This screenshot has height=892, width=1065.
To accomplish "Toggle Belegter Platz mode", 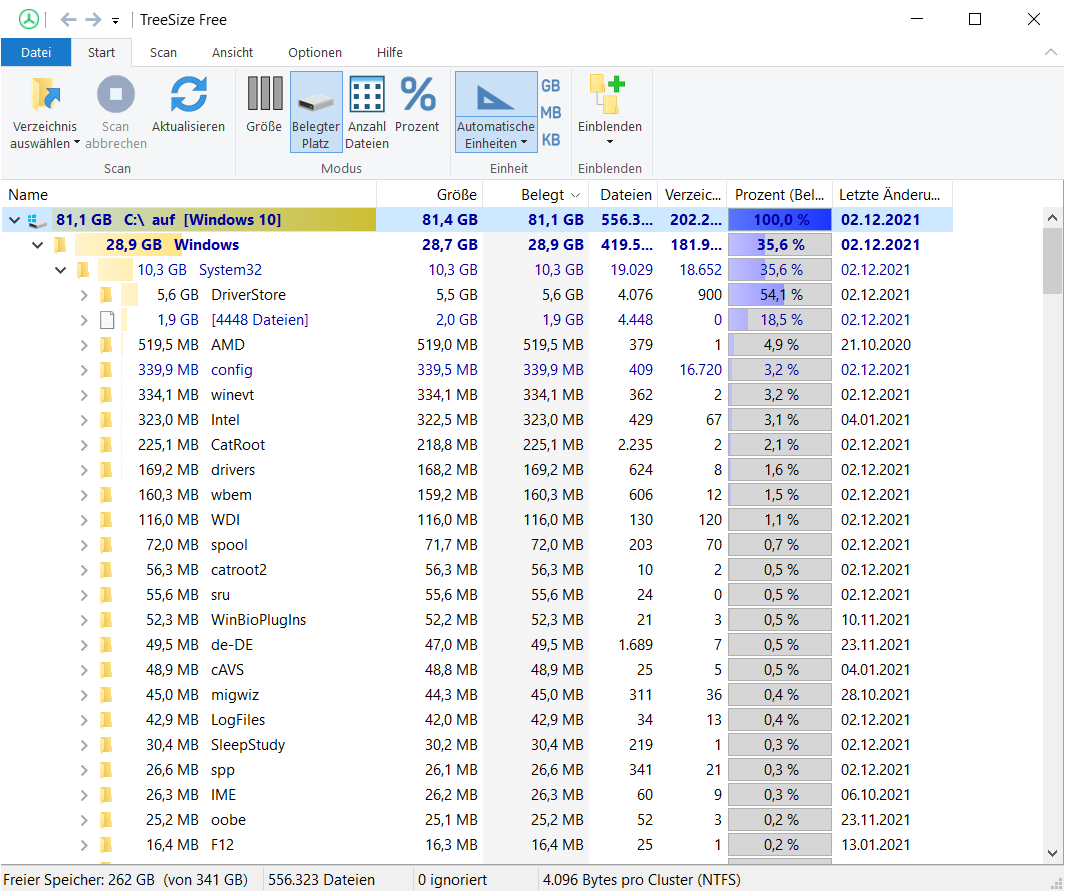I will (316, 112).
